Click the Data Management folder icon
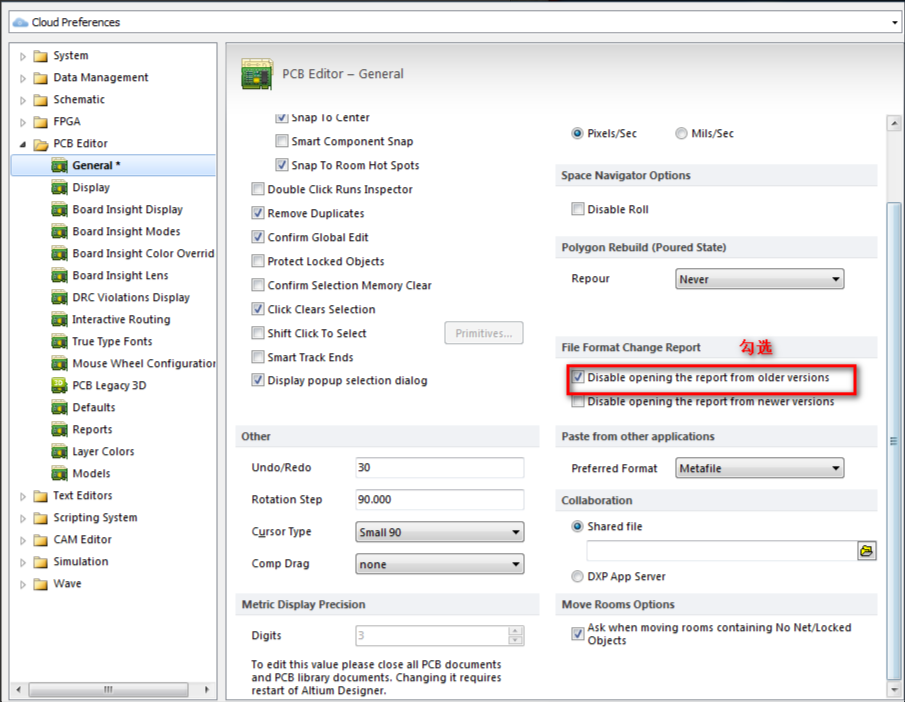This screenshot has width=905, height=702. coord(40,78)
